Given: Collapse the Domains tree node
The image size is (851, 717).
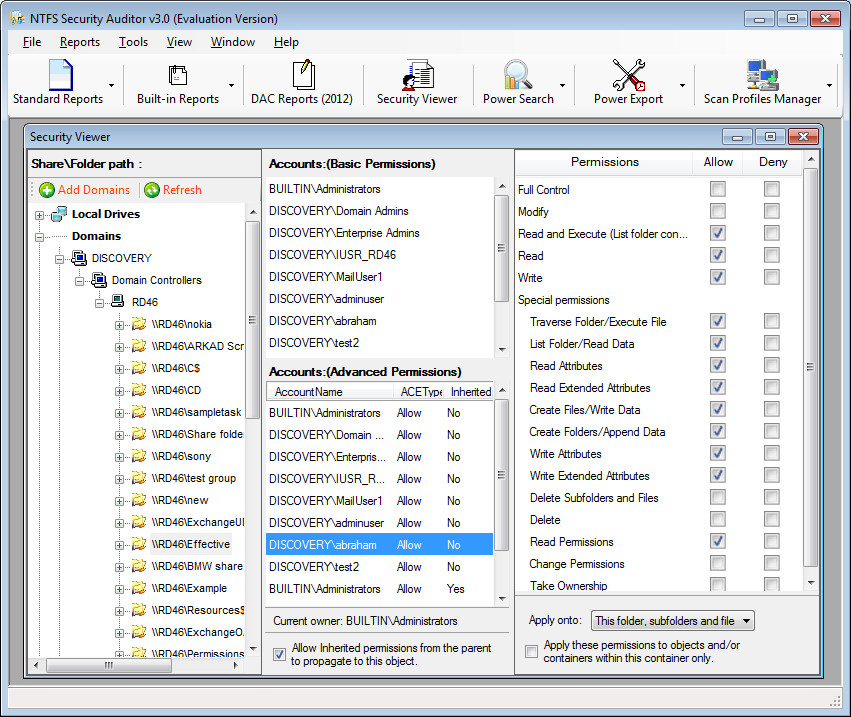Looking at the screenshot, I should point(40,237).
